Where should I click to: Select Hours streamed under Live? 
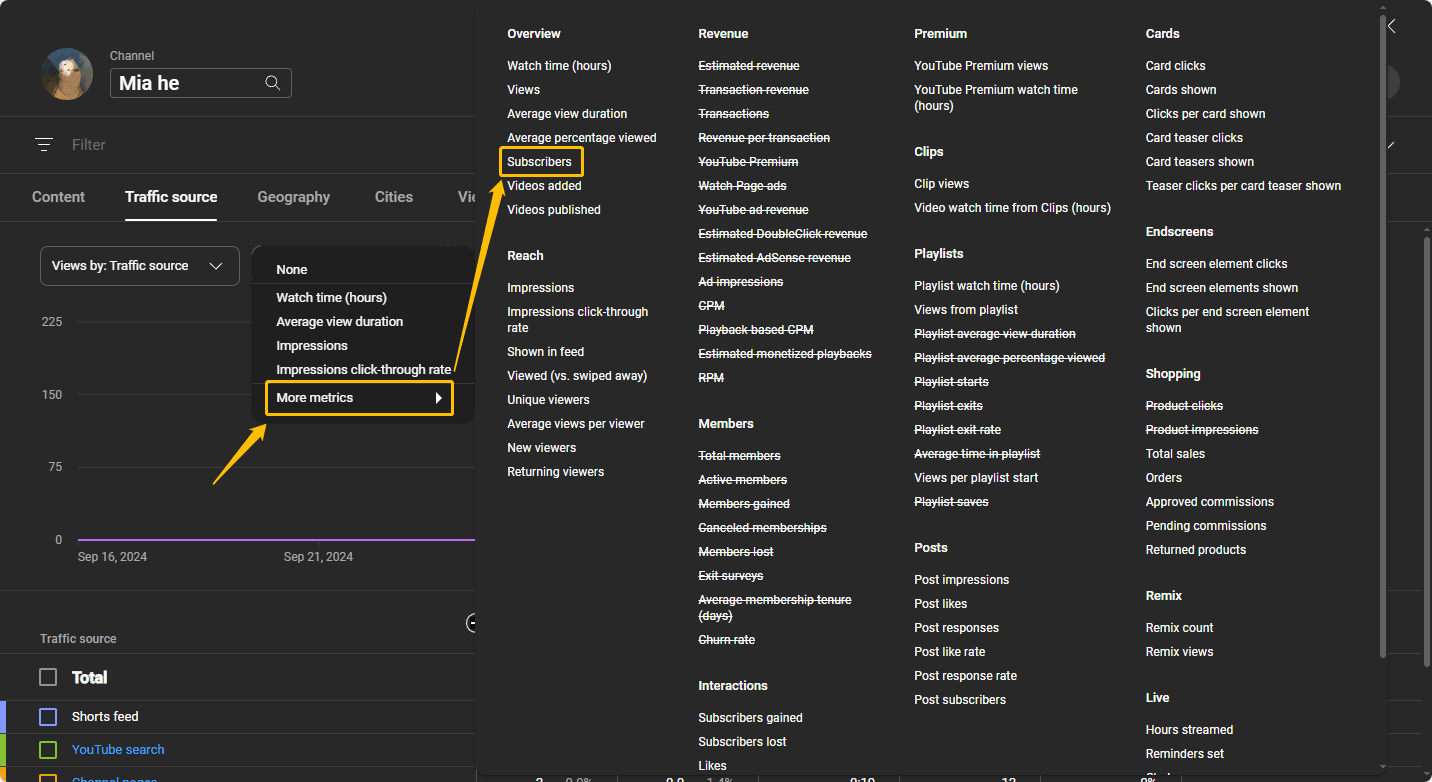1189,730
